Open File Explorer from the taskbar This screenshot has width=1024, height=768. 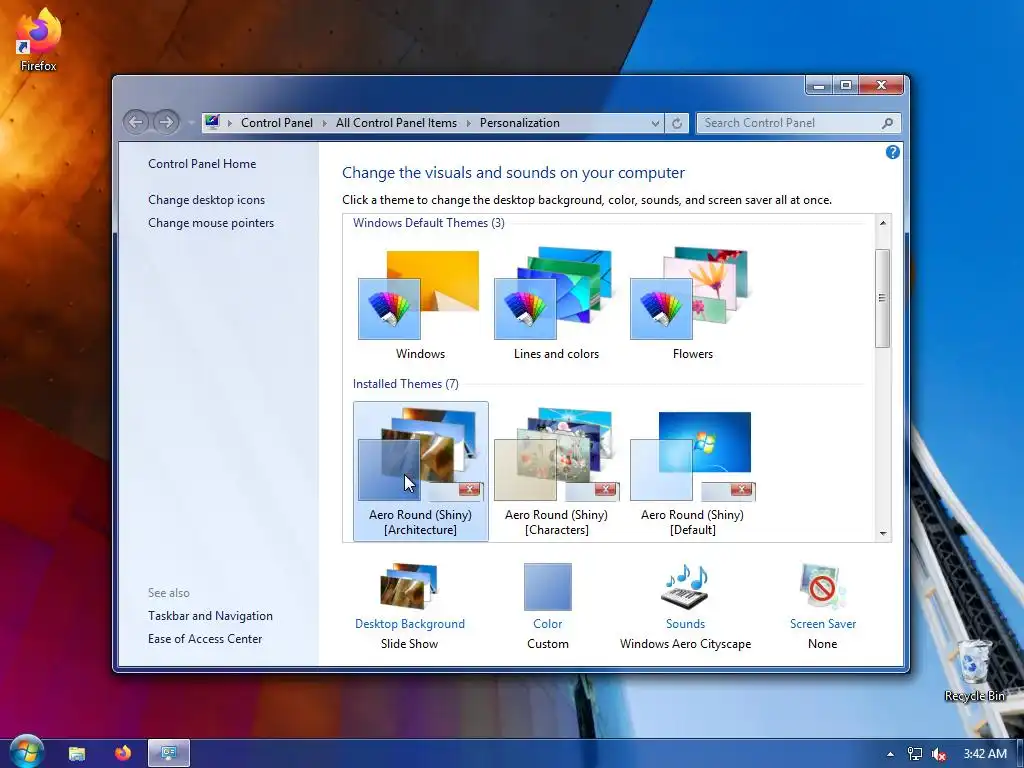coord(77,753)
